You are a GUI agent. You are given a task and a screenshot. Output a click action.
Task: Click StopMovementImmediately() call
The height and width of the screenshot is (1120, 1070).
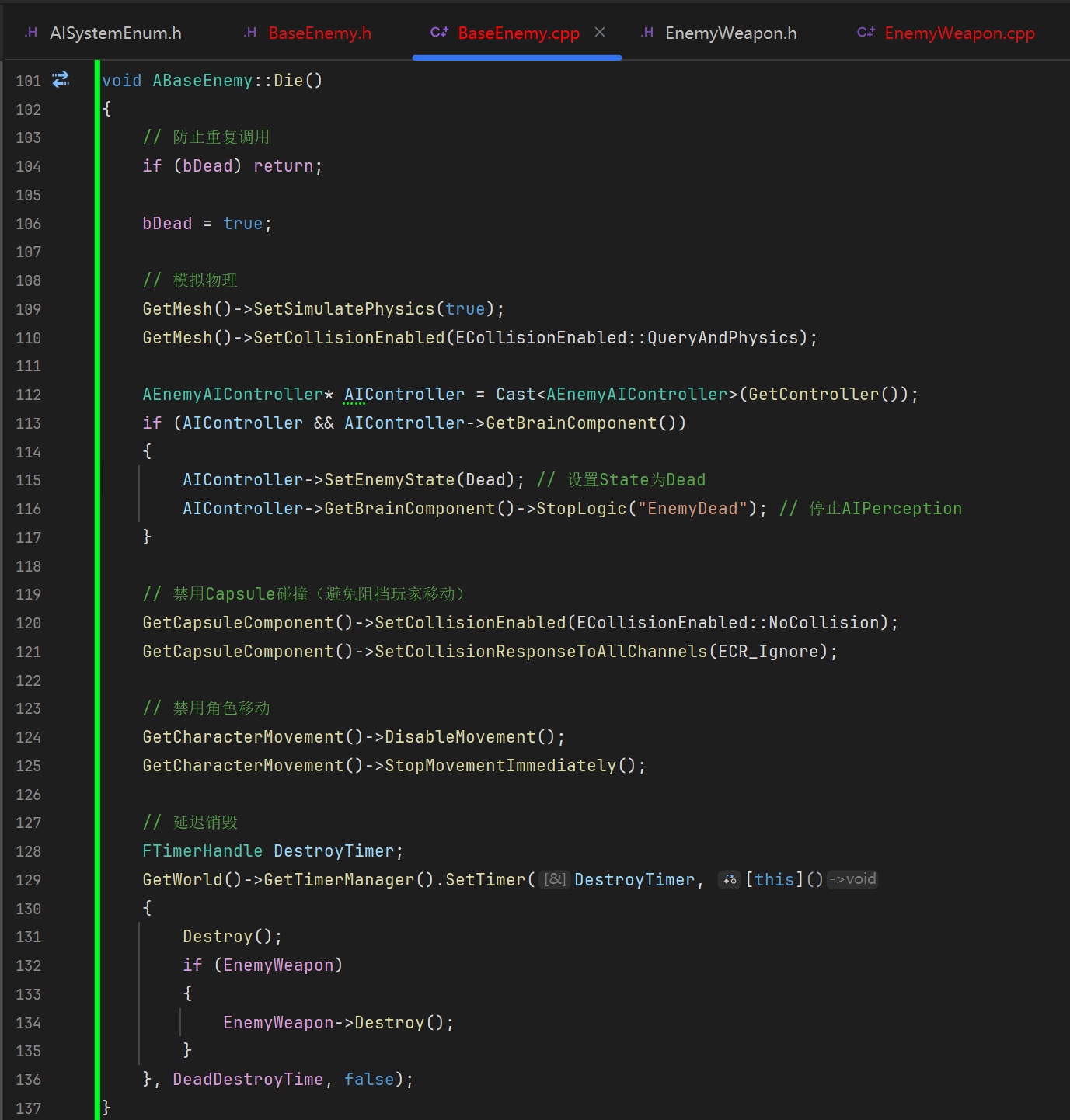pyautogui.click(x=511, y=766)
